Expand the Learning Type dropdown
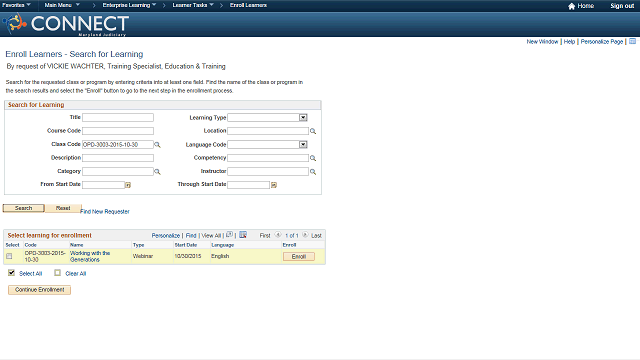The width and height of the screenshot is (640, 360). point(303,118)
